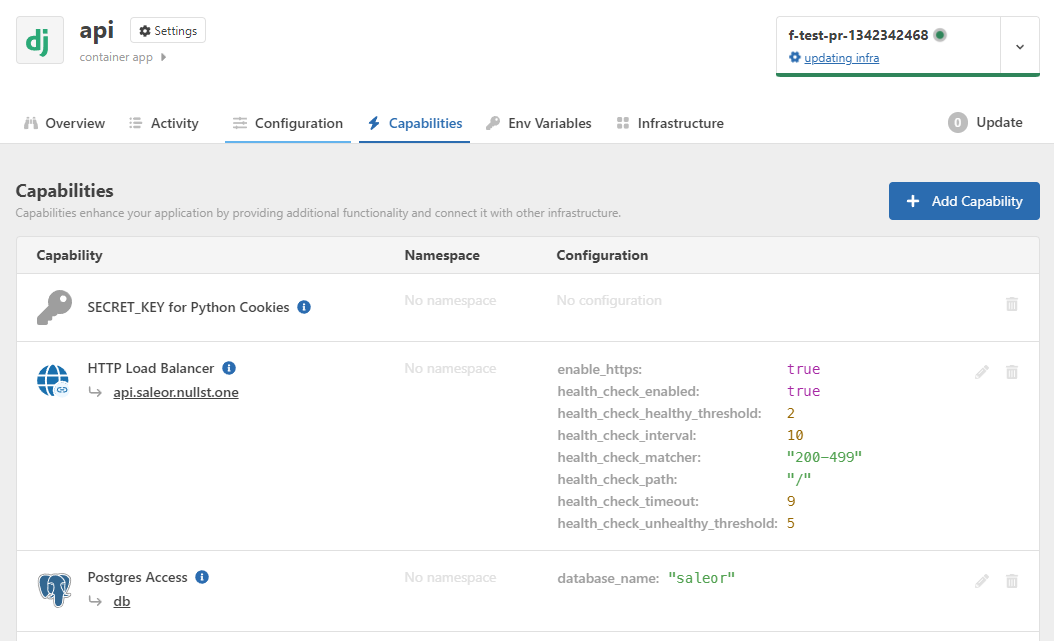Expand the container app breadcrumb arrow
1054x641 pixels.
[163, 57]
